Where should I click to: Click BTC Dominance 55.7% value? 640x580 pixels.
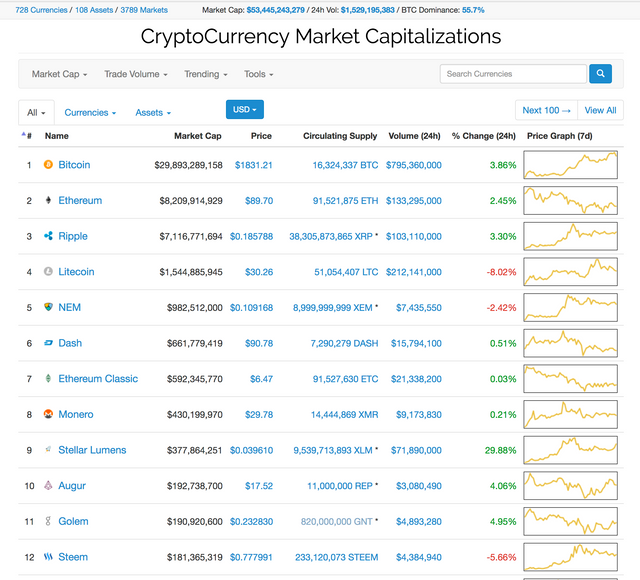473,10
